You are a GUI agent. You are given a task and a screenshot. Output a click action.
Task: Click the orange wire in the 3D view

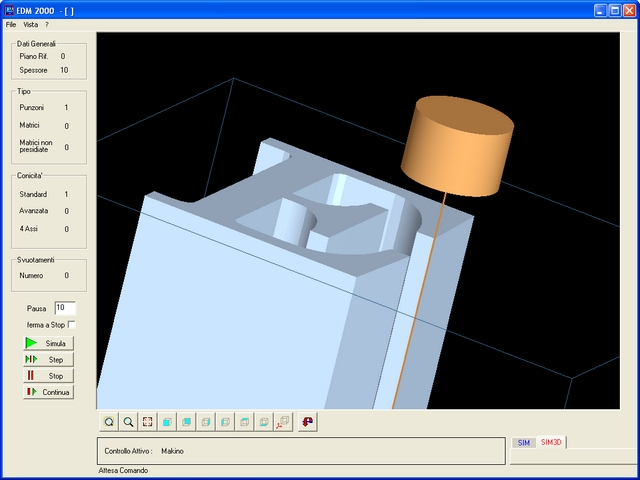[x=420, y=300]
